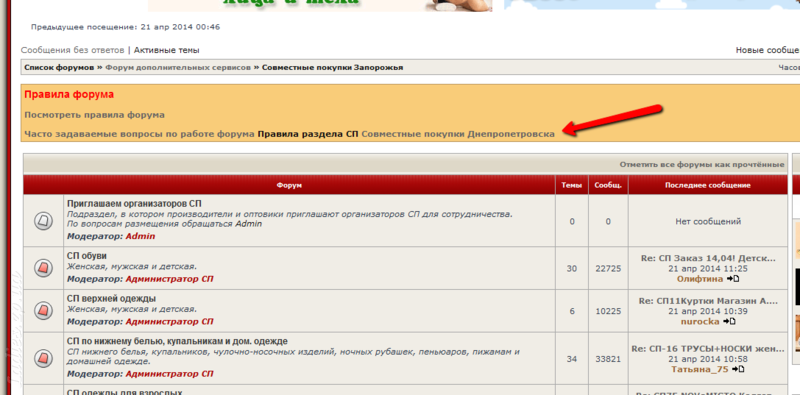Click topics count 34 in underwear forum row
This screenshot has width=800, height=395.
(571, 359)
